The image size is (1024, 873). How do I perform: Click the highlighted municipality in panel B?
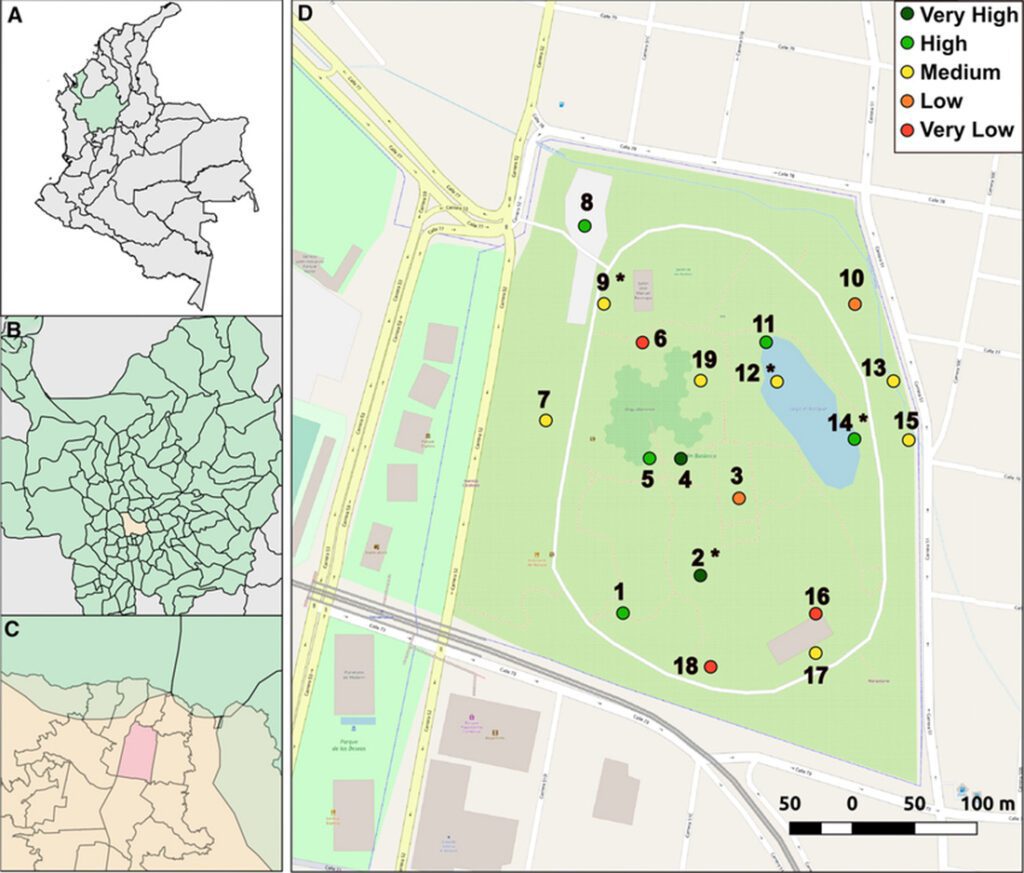coord(134,525)
